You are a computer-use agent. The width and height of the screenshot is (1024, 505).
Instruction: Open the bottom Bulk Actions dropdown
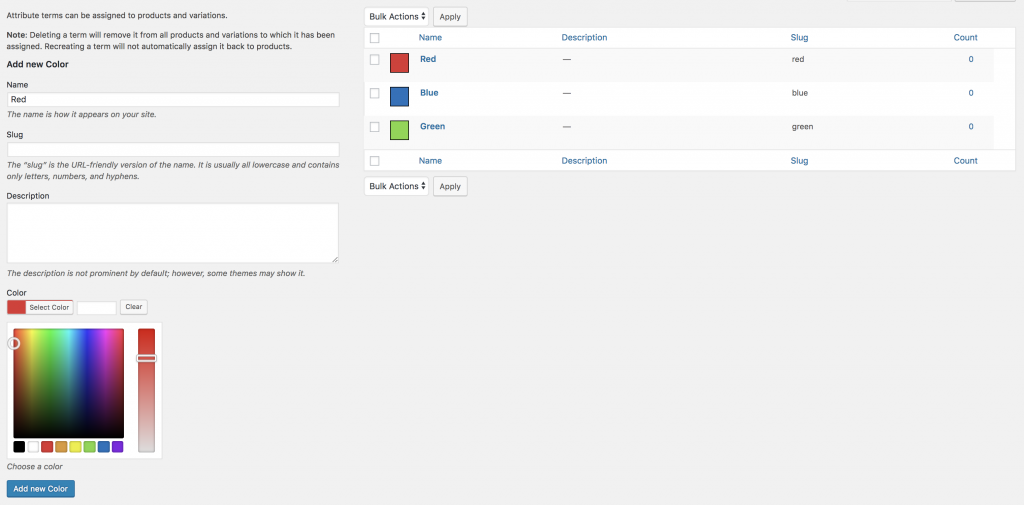coord(397,186)
